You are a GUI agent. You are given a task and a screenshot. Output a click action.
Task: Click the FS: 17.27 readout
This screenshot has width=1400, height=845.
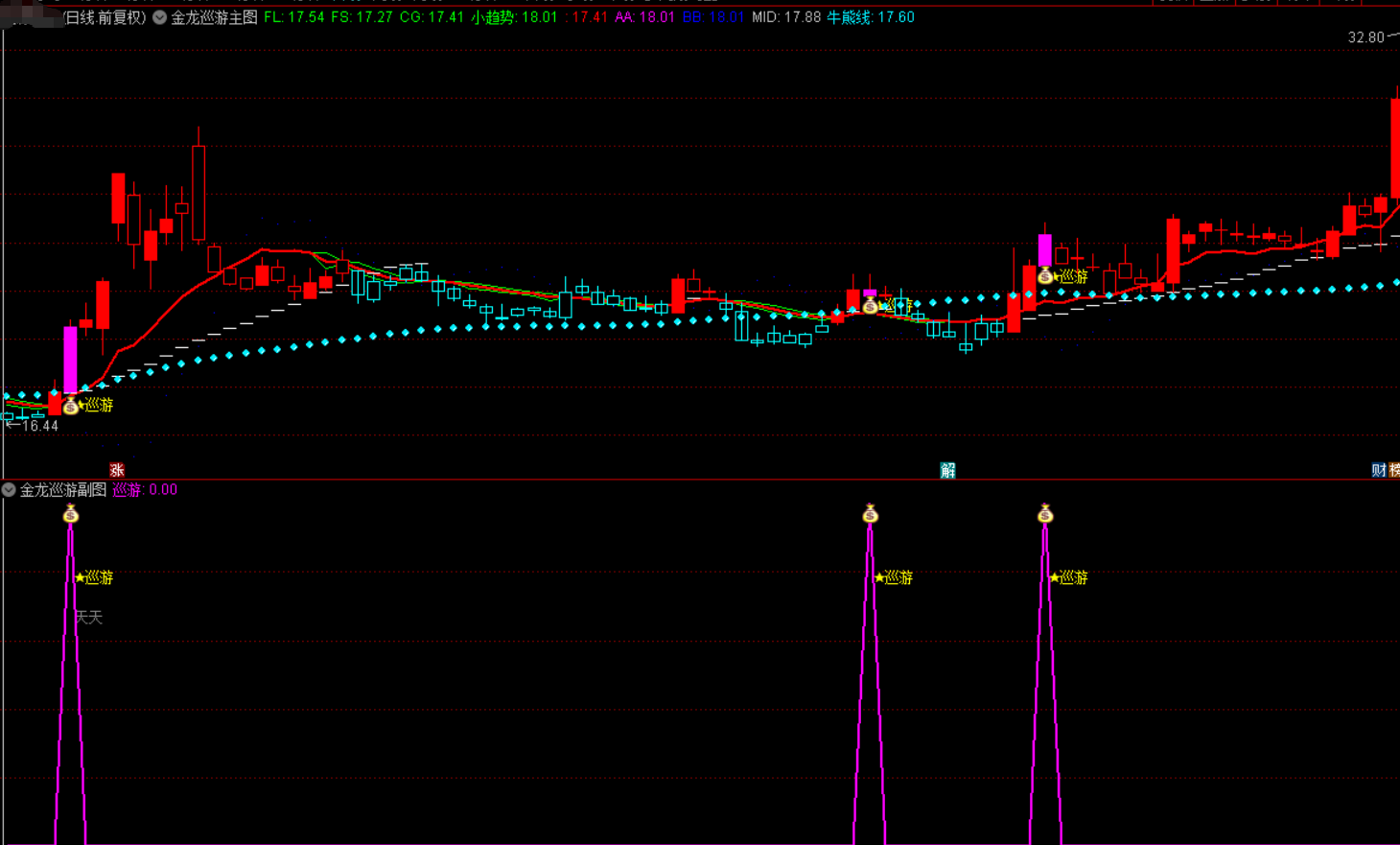362,17
